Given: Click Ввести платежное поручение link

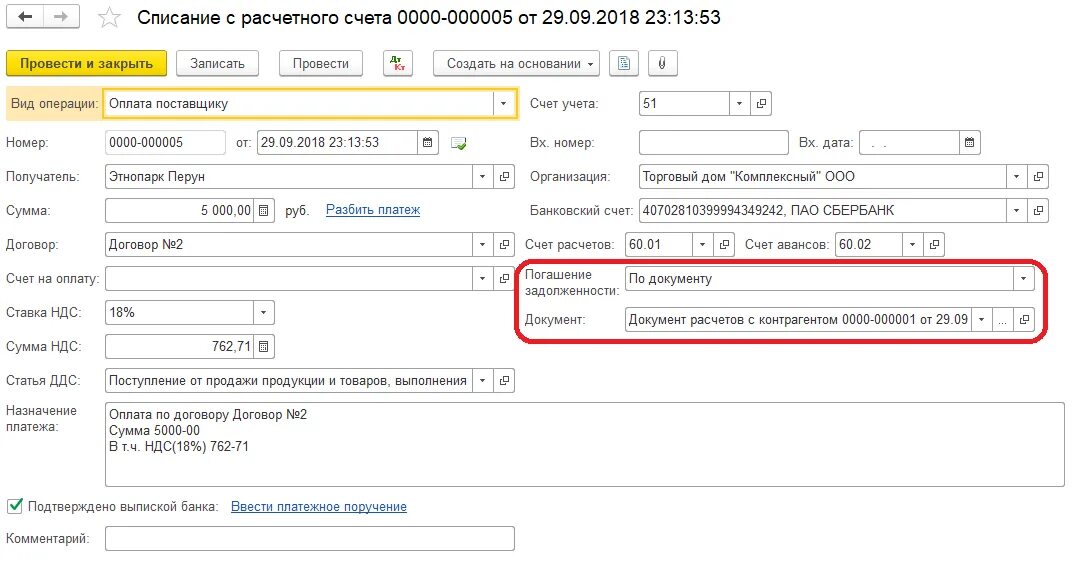Looking at the screenshot, I should (319, 507).
